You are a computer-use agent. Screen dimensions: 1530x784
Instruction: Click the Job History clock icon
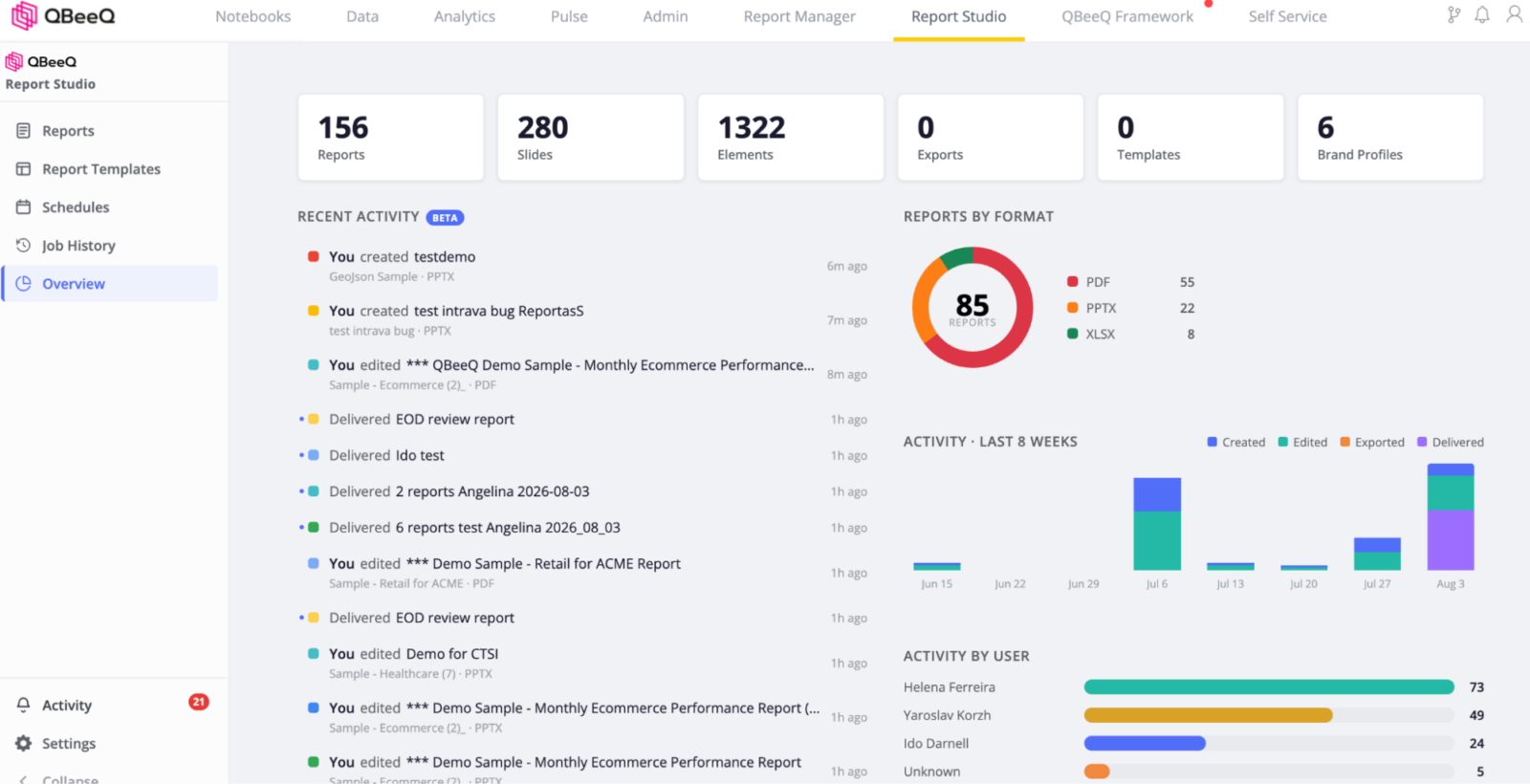click(x=24, y=246)
